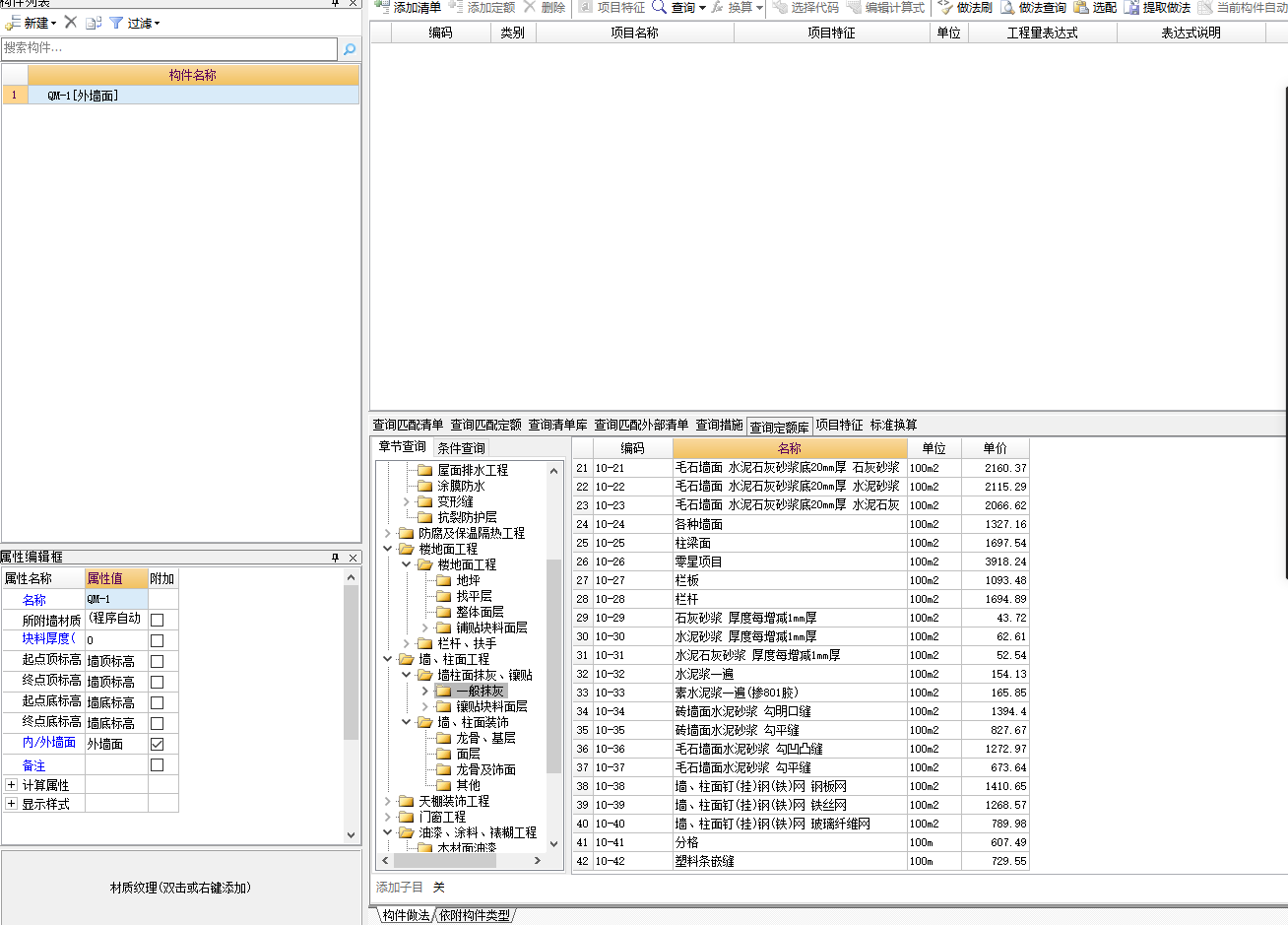This screenshot has width=1288, height=925.
Task: Switch to 标准换算 tab
Action: (893, 426)
